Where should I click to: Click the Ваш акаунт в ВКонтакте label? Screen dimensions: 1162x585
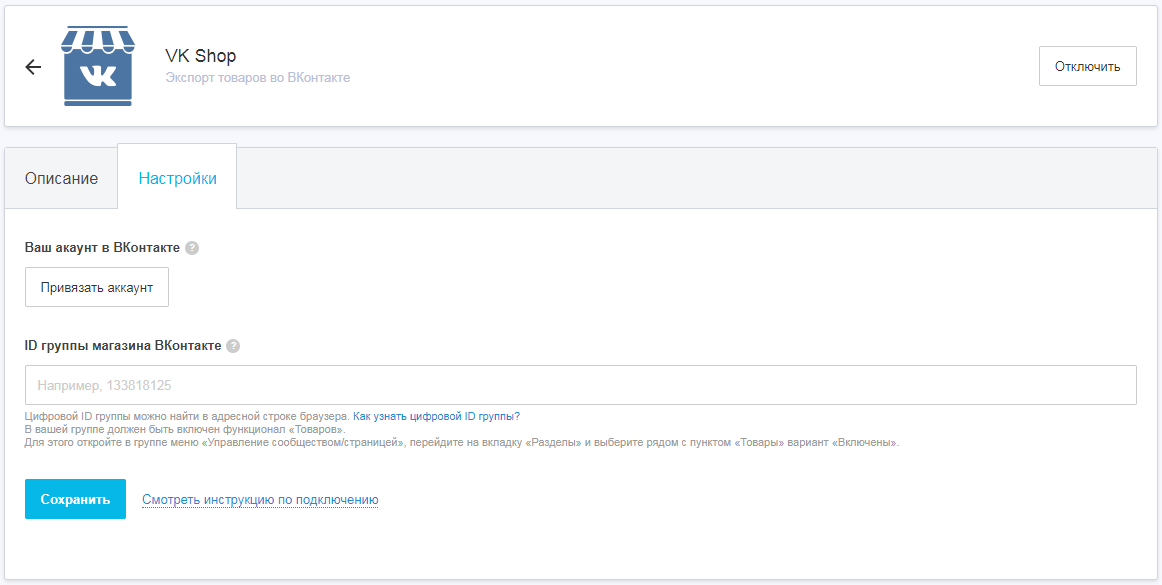(102, 248)
